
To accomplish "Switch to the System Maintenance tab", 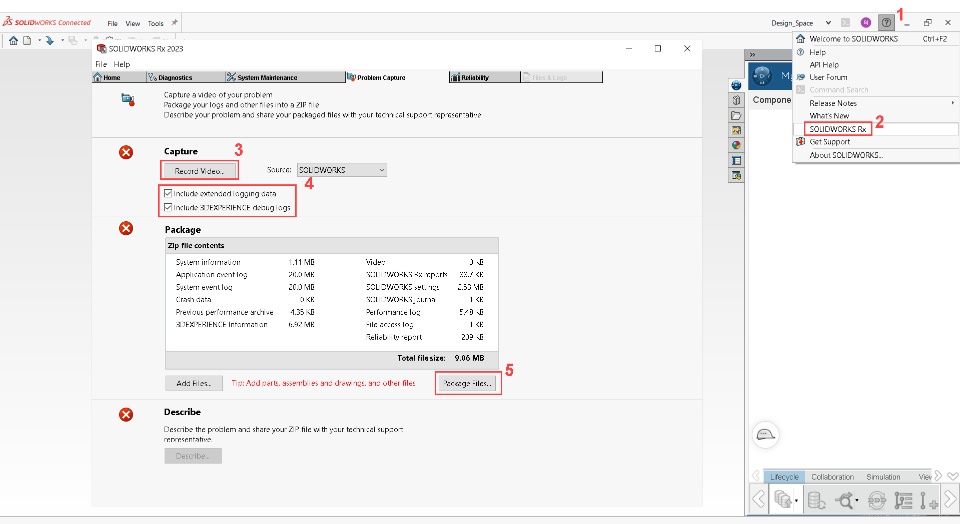I will pyautogui.click(x=285, y=77).
